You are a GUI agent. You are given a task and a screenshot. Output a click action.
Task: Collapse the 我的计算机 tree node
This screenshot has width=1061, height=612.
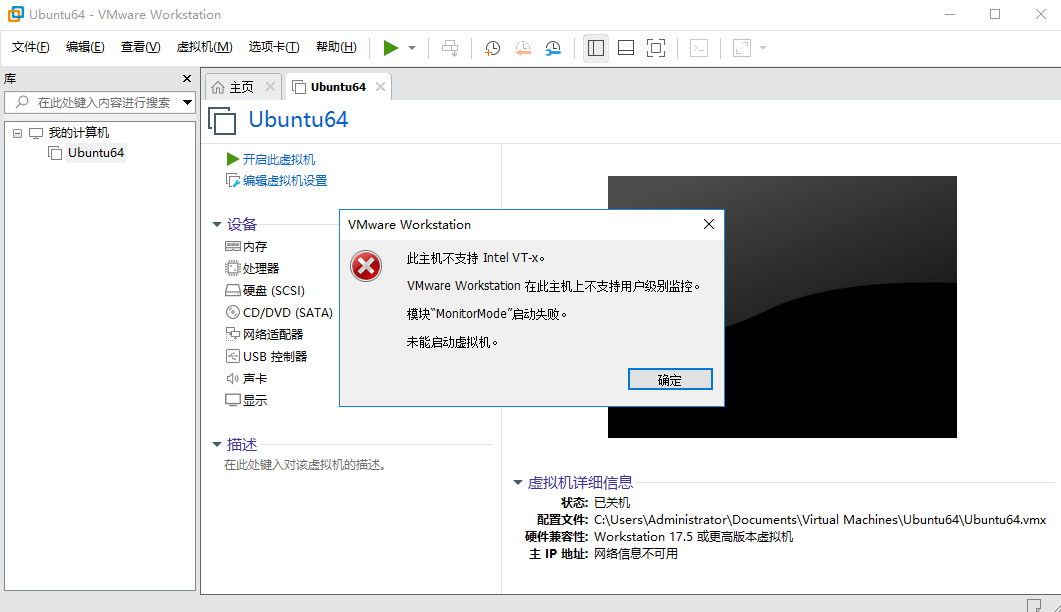pos(18,133)
